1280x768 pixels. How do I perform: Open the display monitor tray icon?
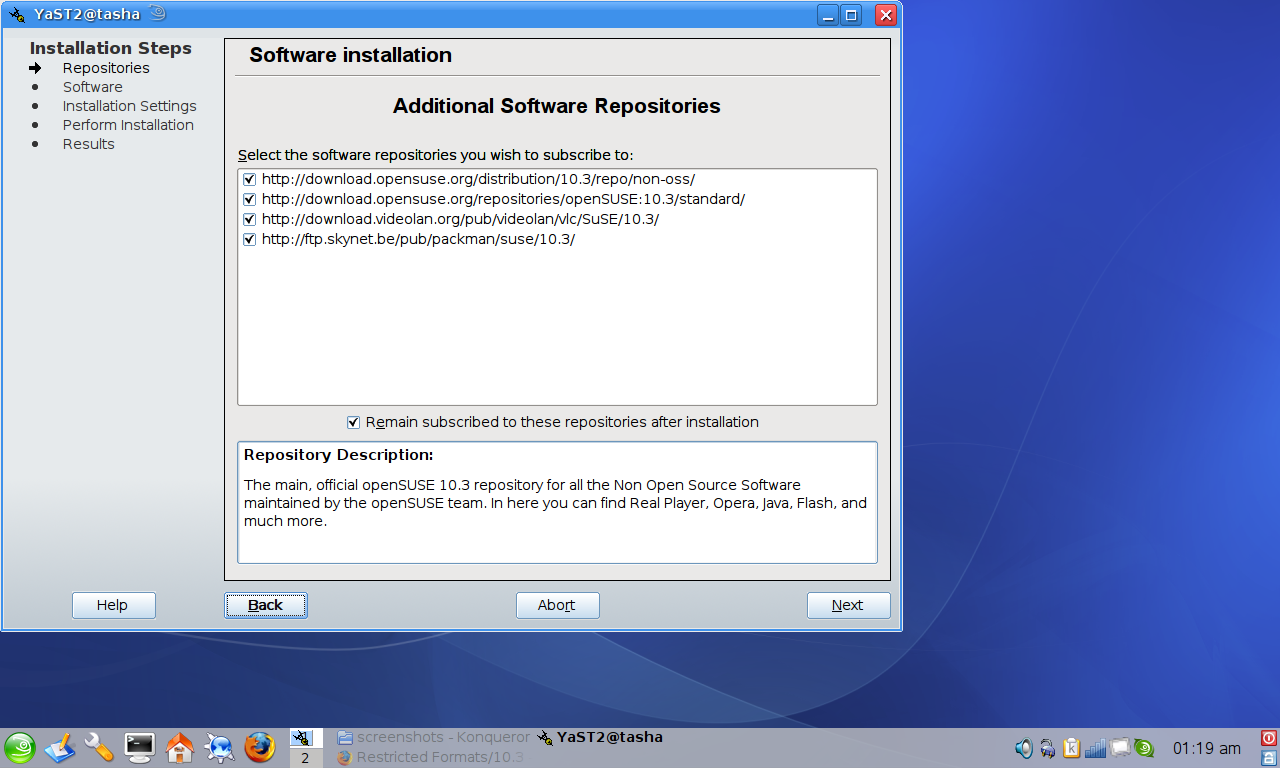1120,747
